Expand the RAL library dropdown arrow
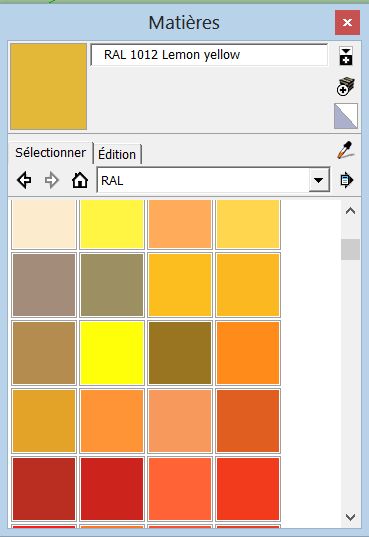 click(x=319, y=180)
